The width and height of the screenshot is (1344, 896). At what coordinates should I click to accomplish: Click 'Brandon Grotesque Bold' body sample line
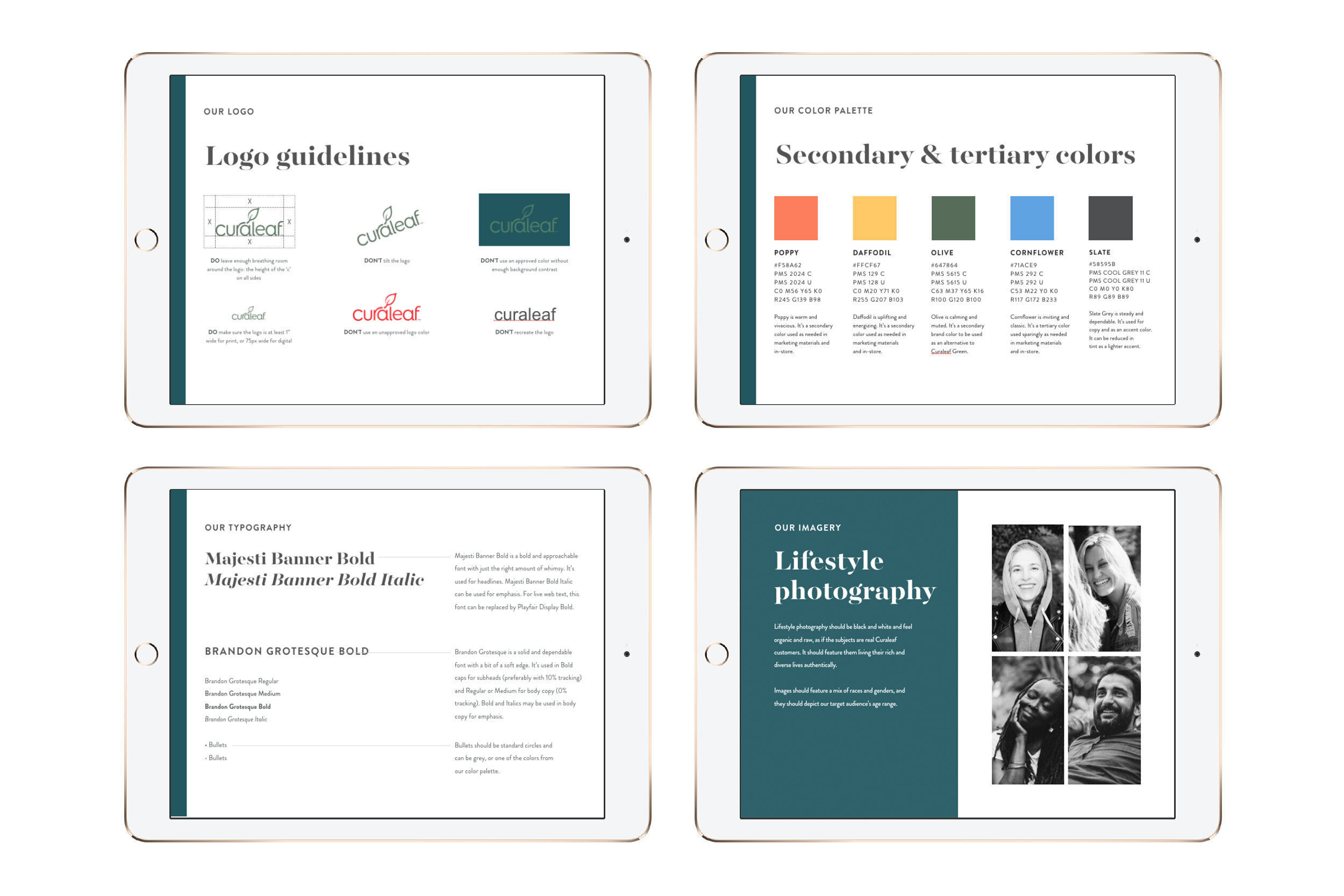pyautogui.click(x=238, y=706)
